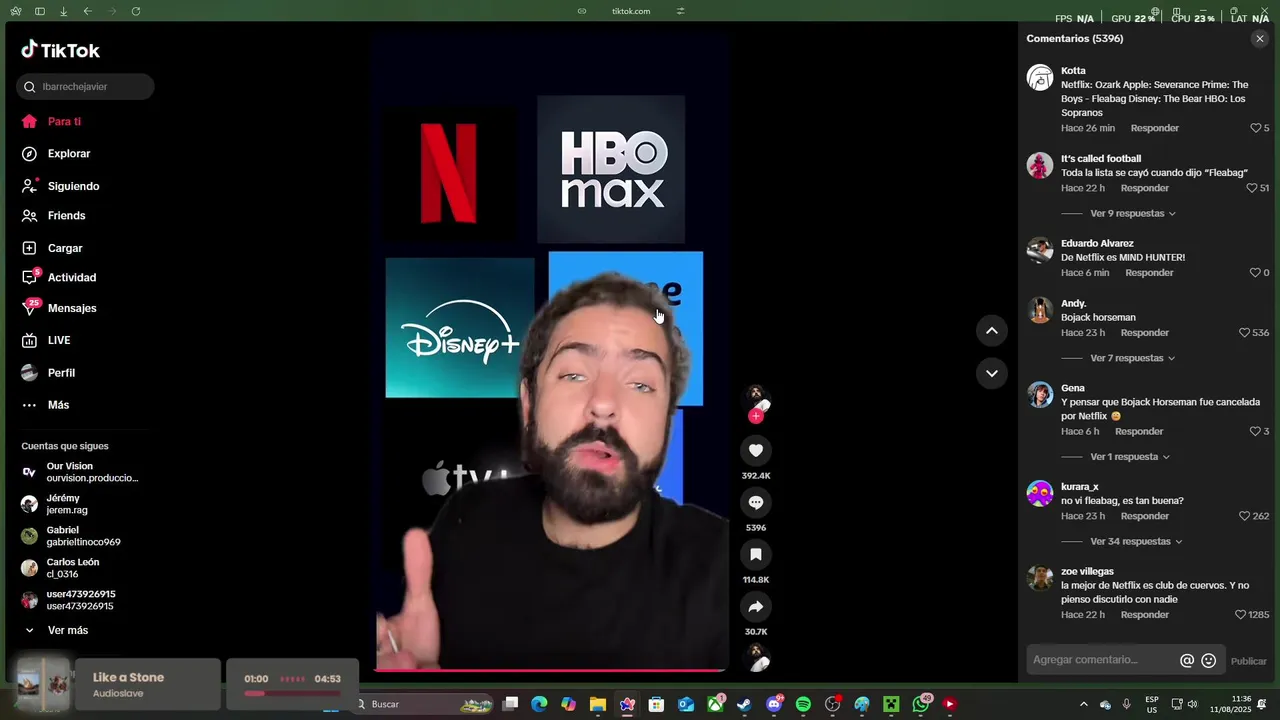Open Cargar upload page
Viewport: 1280px width, 720px height.
pos(65,249)
